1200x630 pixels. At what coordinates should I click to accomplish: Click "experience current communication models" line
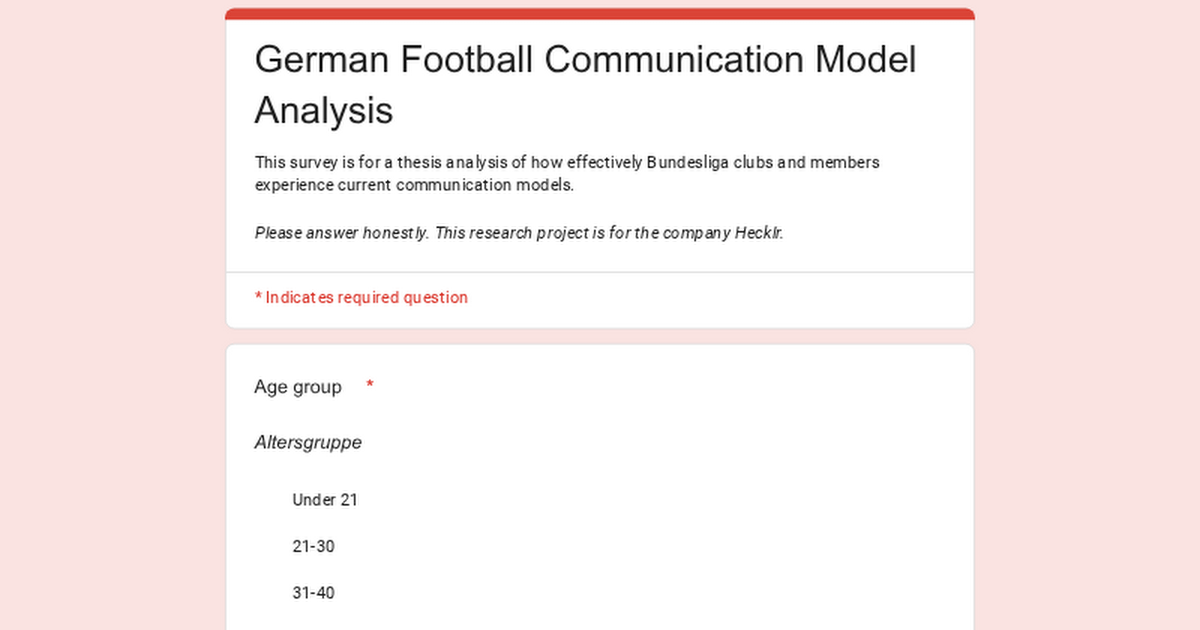point(414,185)
